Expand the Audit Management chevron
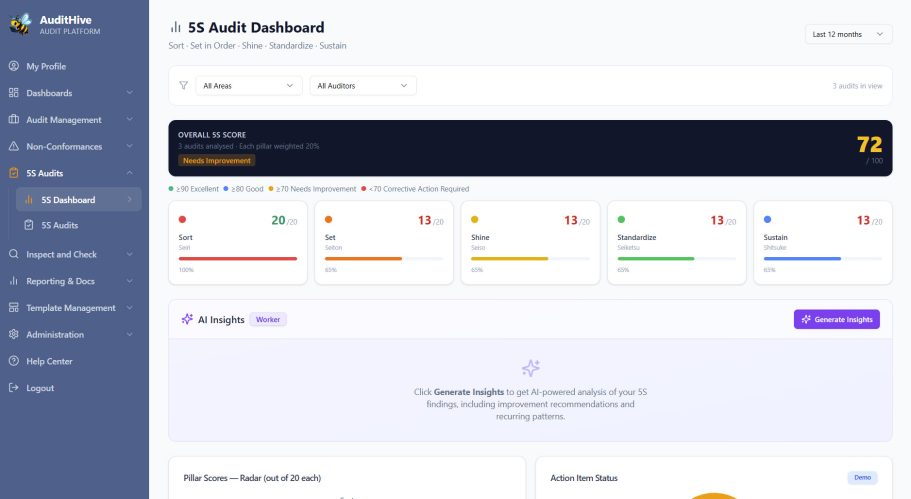 coord(130,120)
